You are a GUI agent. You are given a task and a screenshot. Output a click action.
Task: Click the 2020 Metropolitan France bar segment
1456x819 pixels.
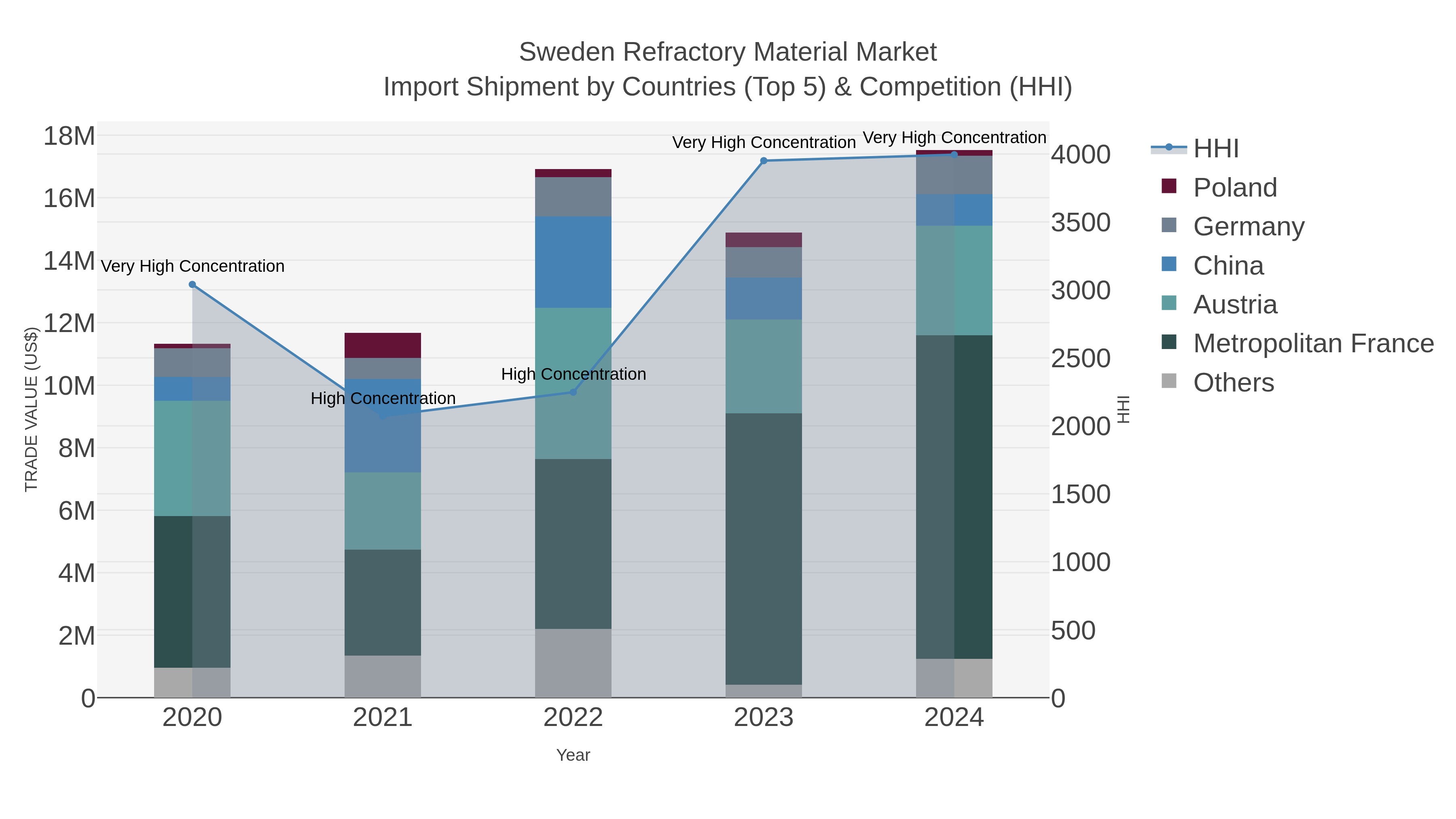click(192, 592)
